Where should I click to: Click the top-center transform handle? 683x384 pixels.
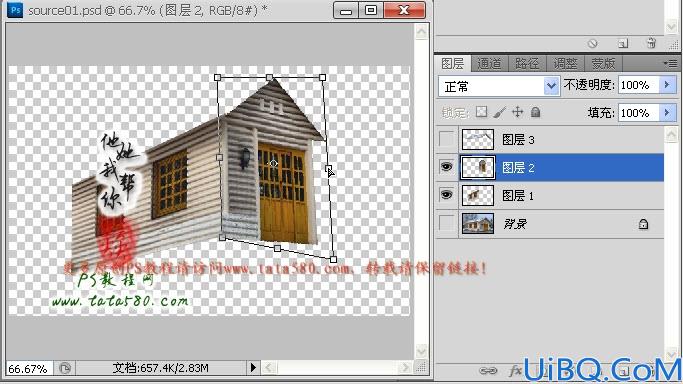pyautogui.click(x=269, y=77)
